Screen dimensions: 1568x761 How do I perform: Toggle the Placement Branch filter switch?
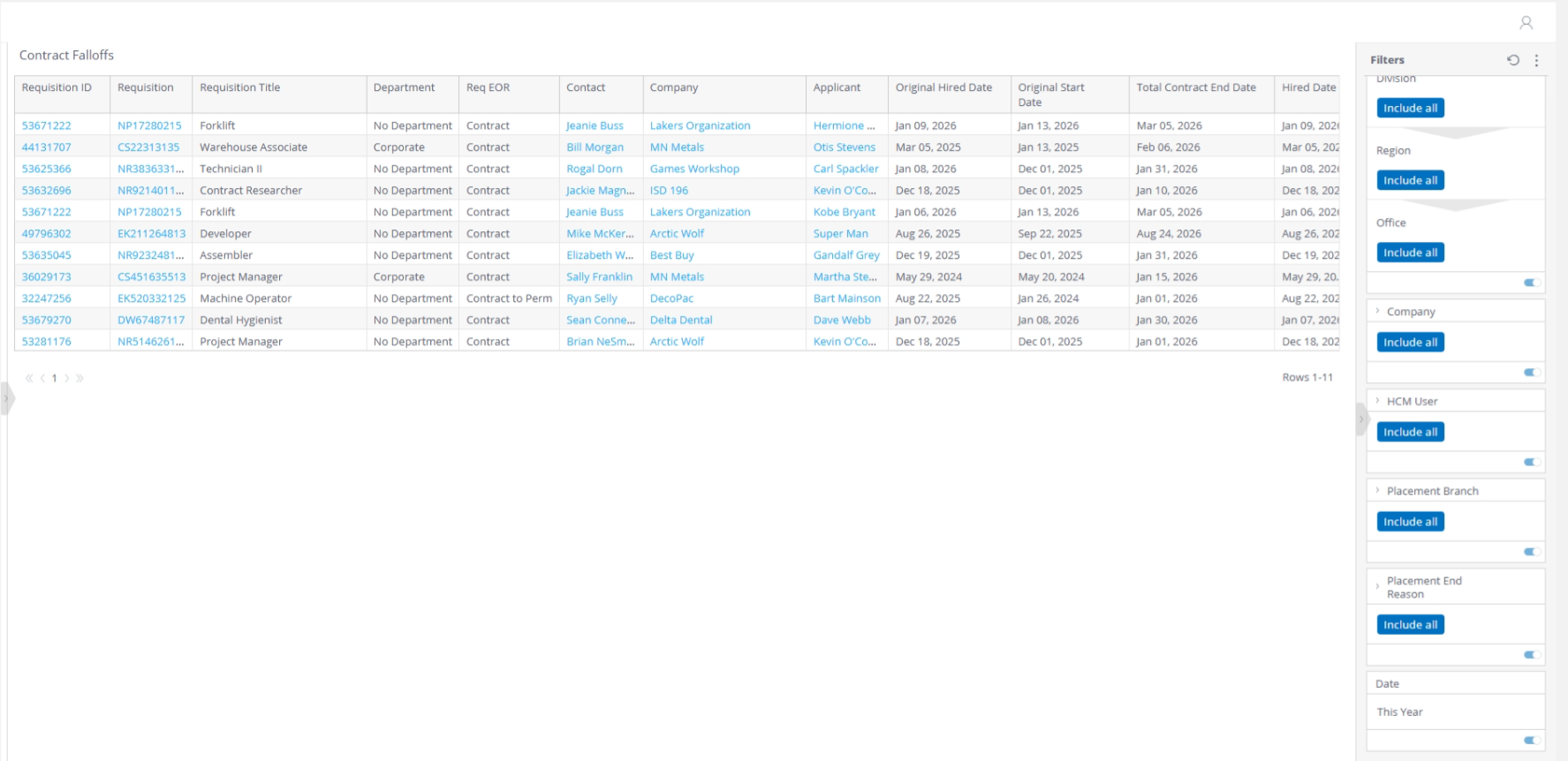(x=1533, y=552)
